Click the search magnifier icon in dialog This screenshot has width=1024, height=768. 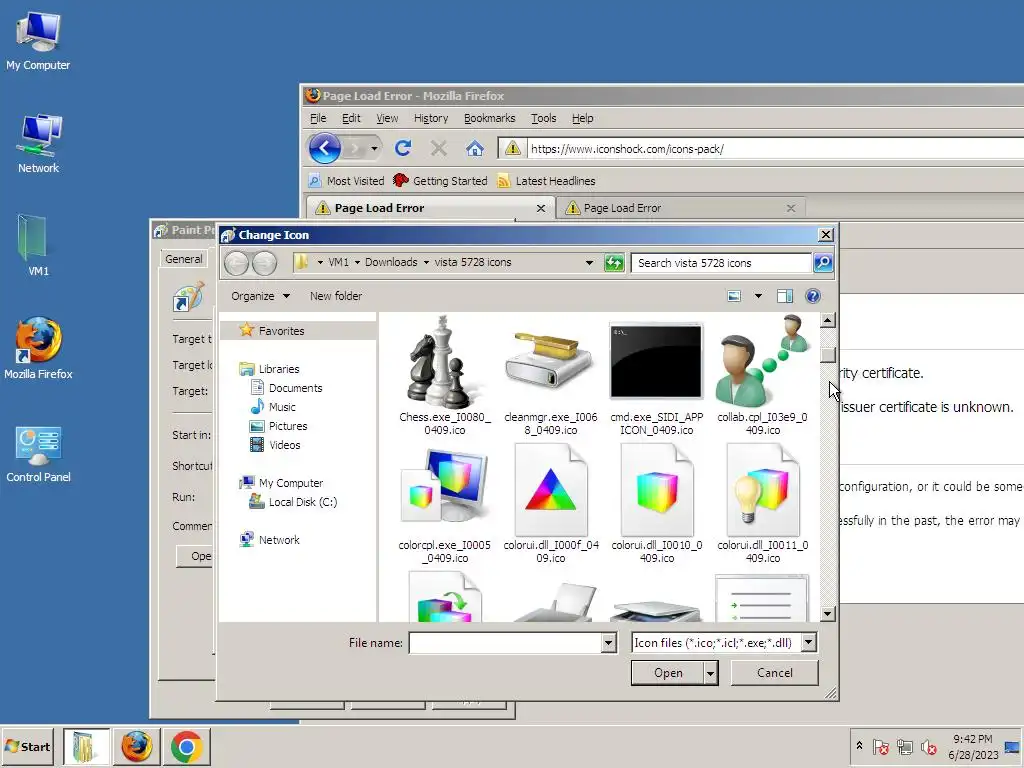pos(823,263)
